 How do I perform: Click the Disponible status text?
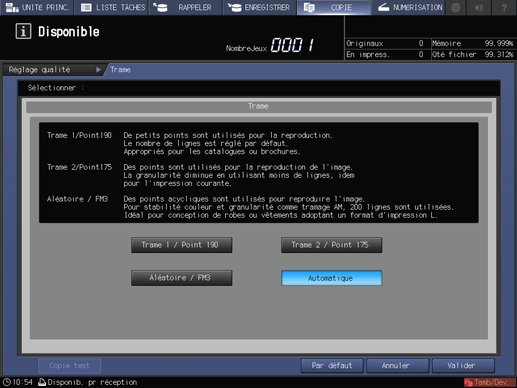click(69, 32)
